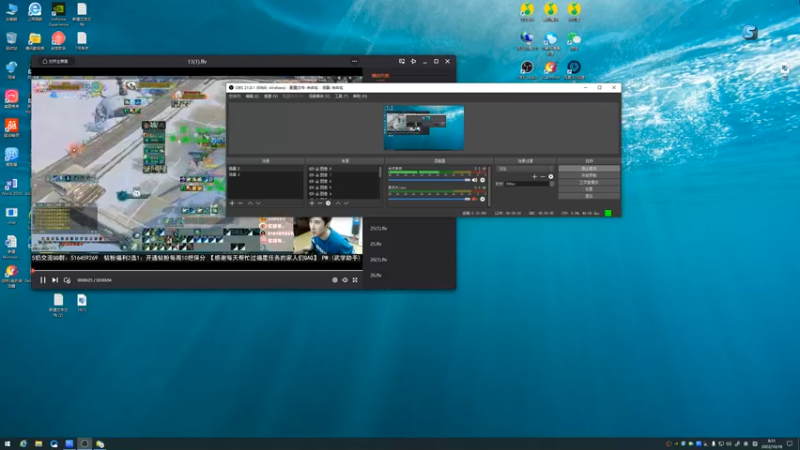The image size is (800, 450).
Task: Open the 场景集合 menu in OBS
Action: point(319,96)
